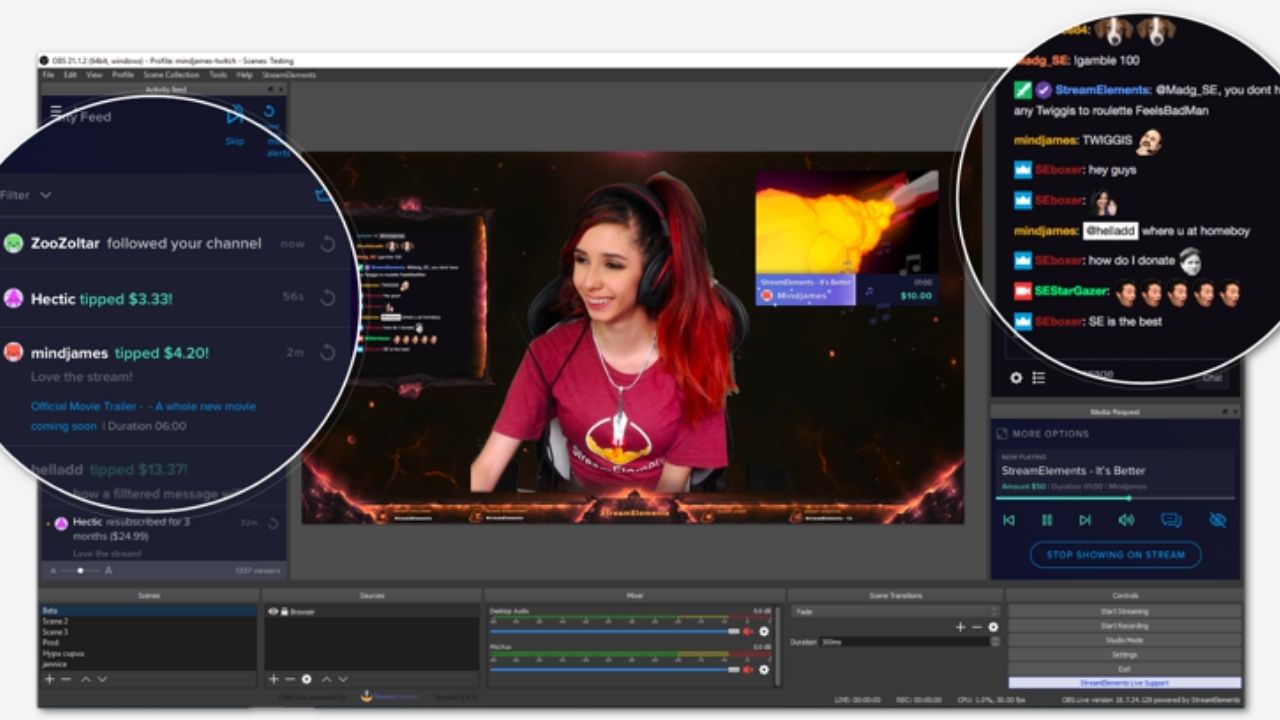Replay the Hectic $3.33 tip alert
The height and width of the screenshot is (720, 1280).
[x=327, y=298]
